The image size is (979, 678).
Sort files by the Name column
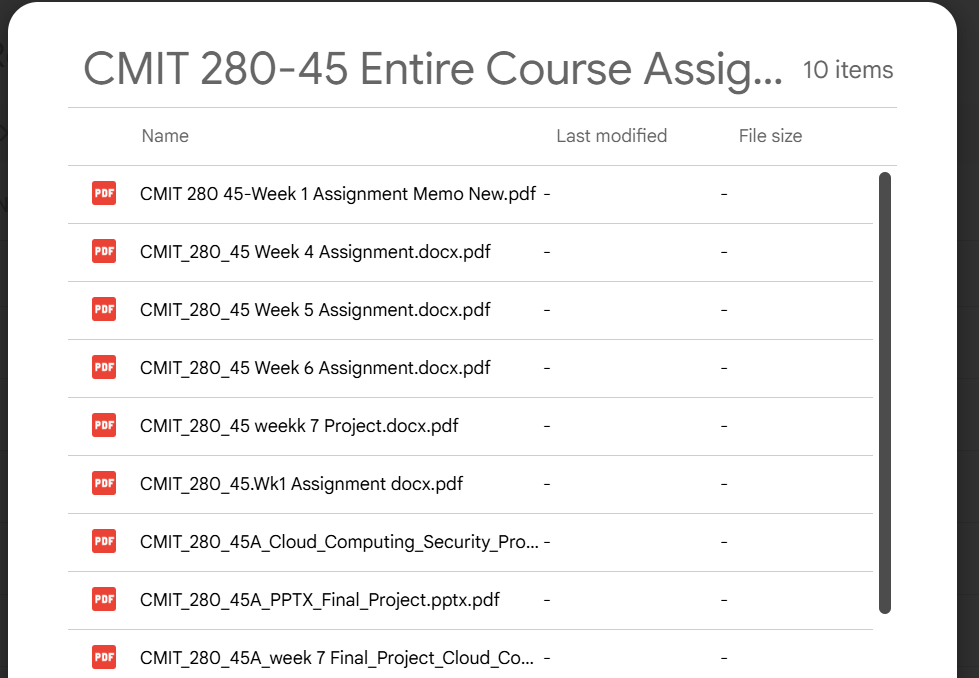click(x=164, y=135)
